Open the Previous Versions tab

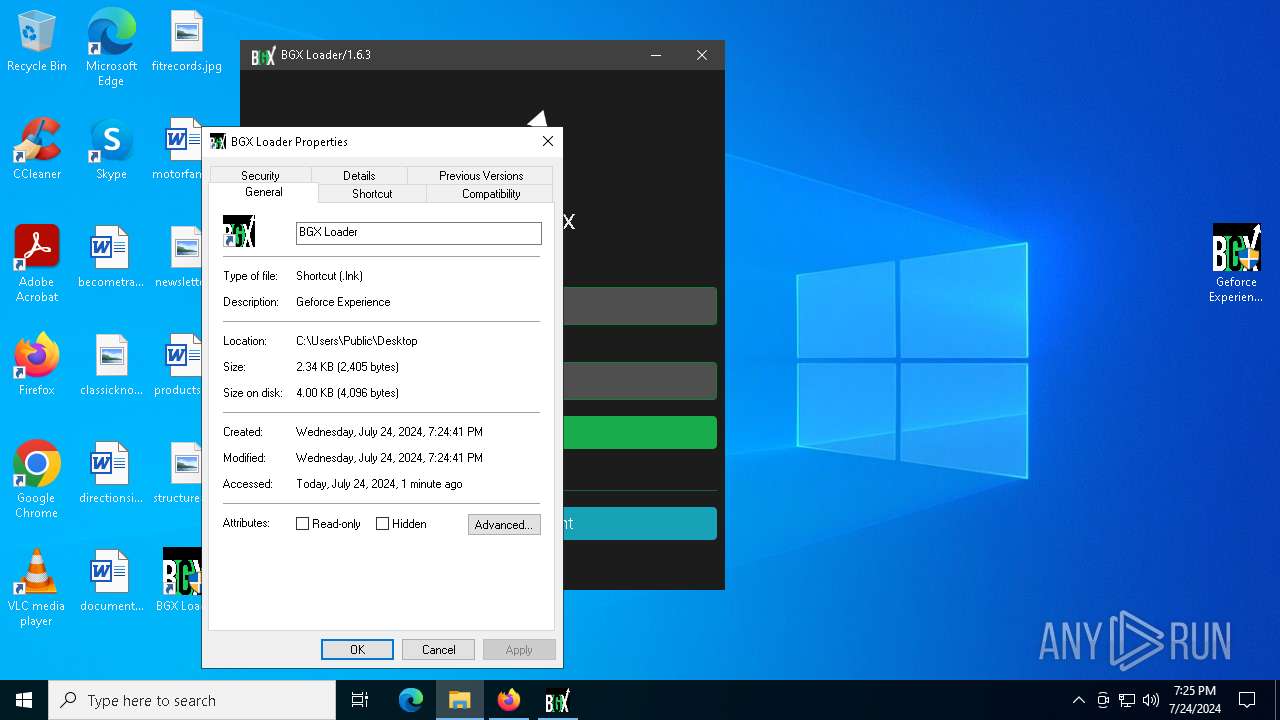click(481, 175)
